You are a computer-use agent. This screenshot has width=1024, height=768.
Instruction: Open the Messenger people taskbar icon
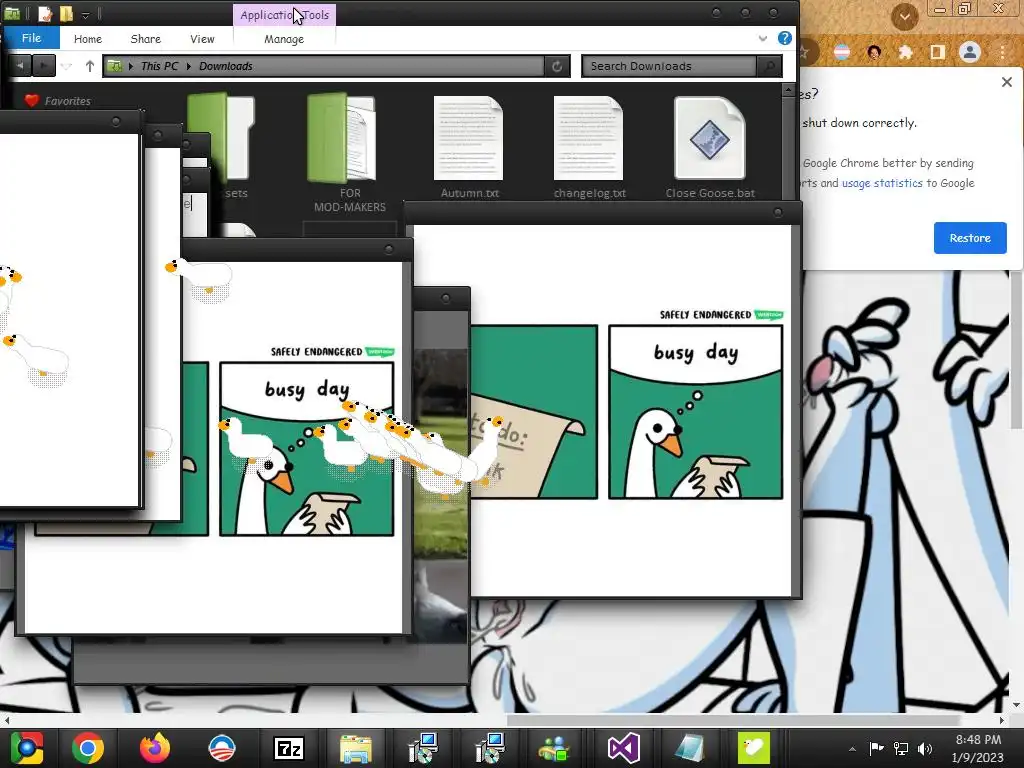click(555, 748)
